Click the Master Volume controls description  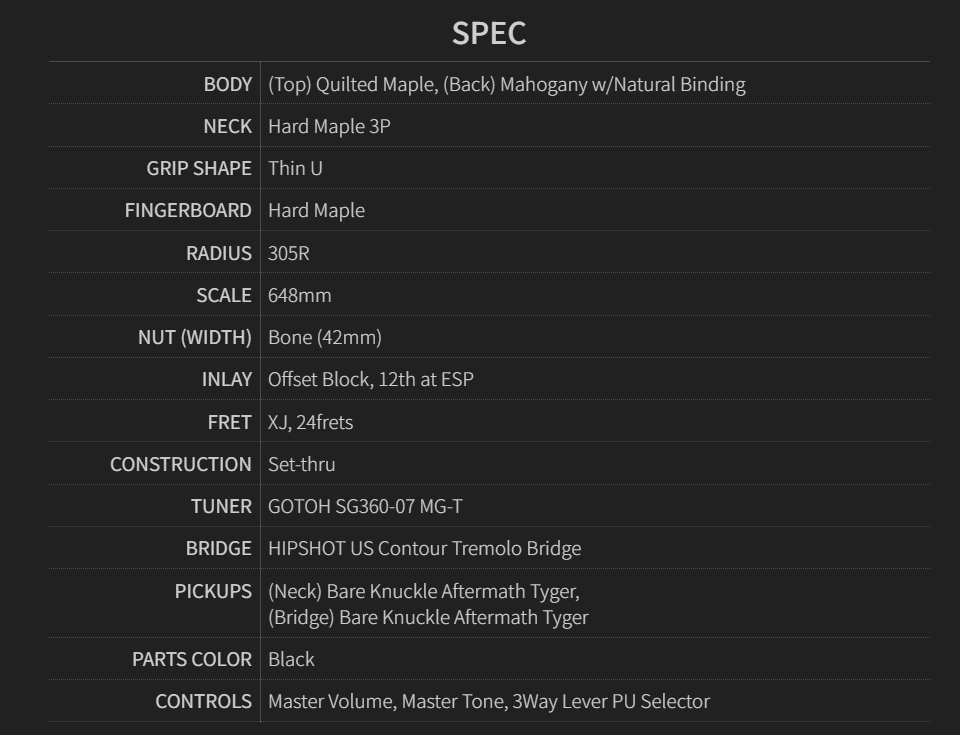click(489, 701)
